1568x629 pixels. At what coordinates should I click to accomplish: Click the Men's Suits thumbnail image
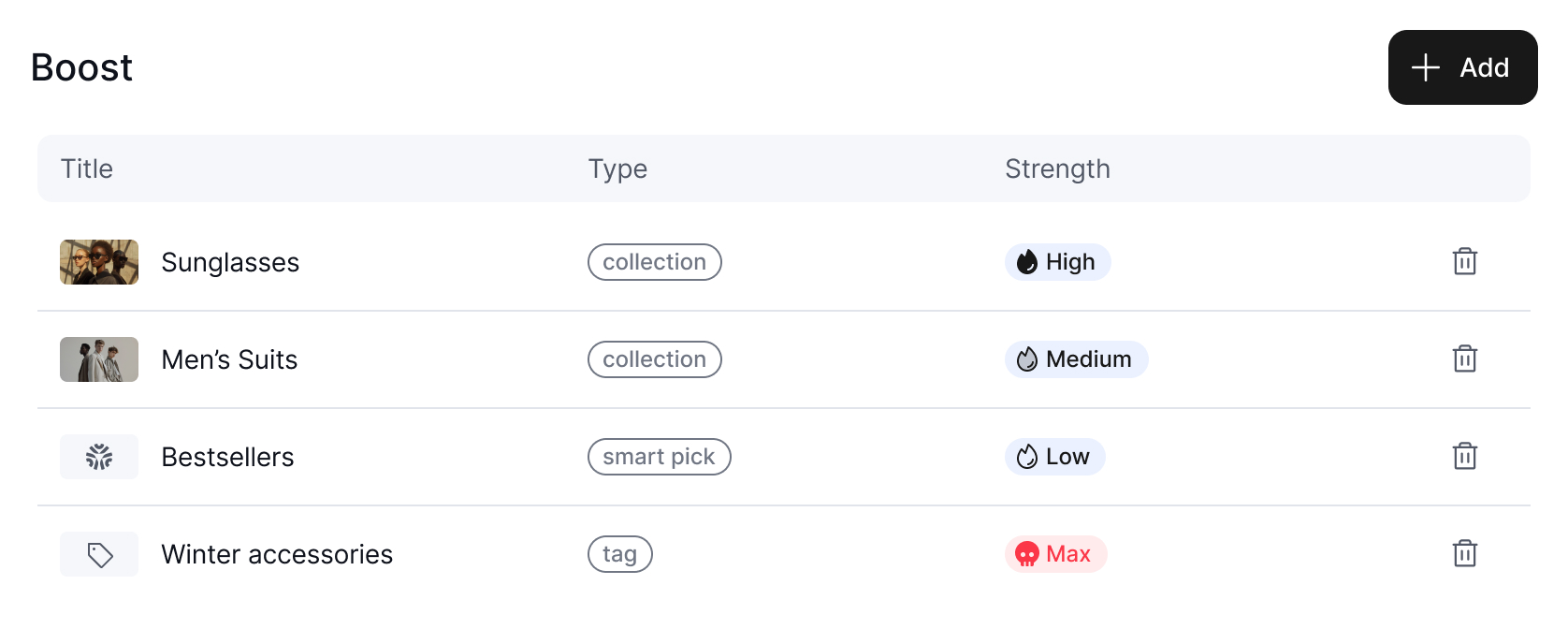point(98,359)
